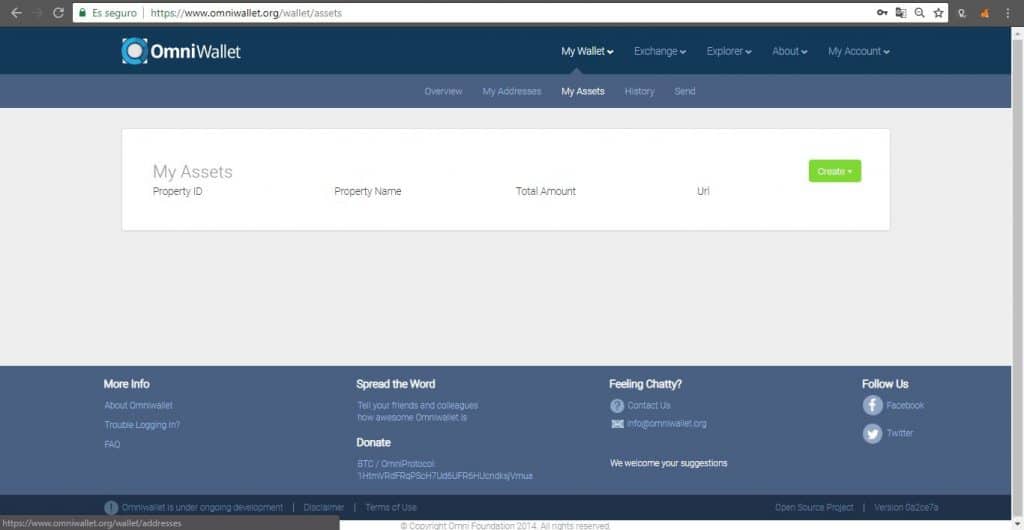Open the Facebook text link
The width and height of the screenshot is (1024, 530).
tap(905, 405)
